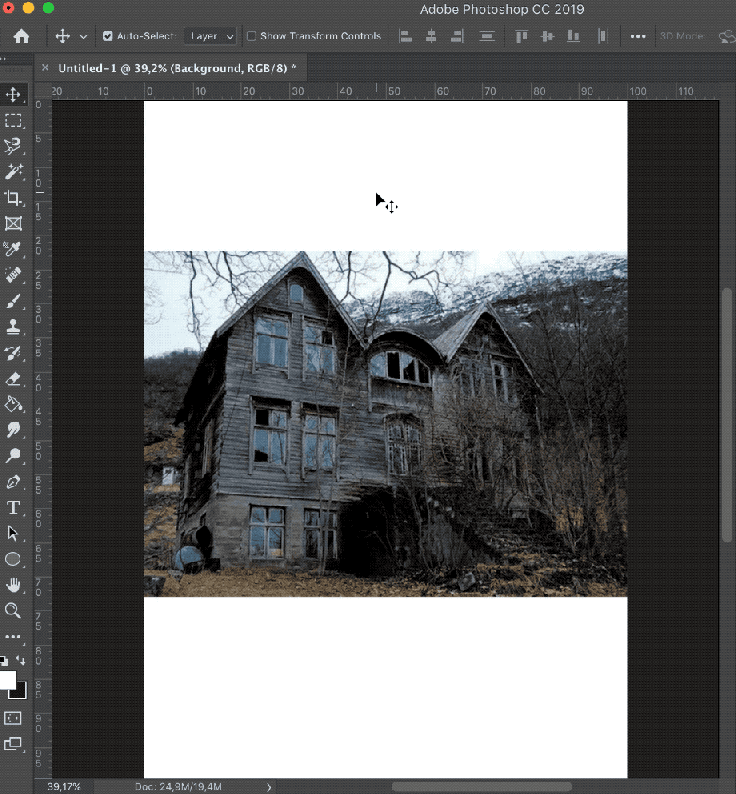Select the Zoom magnifier tool
Screen dimensions: 736x794
[14, 610]
